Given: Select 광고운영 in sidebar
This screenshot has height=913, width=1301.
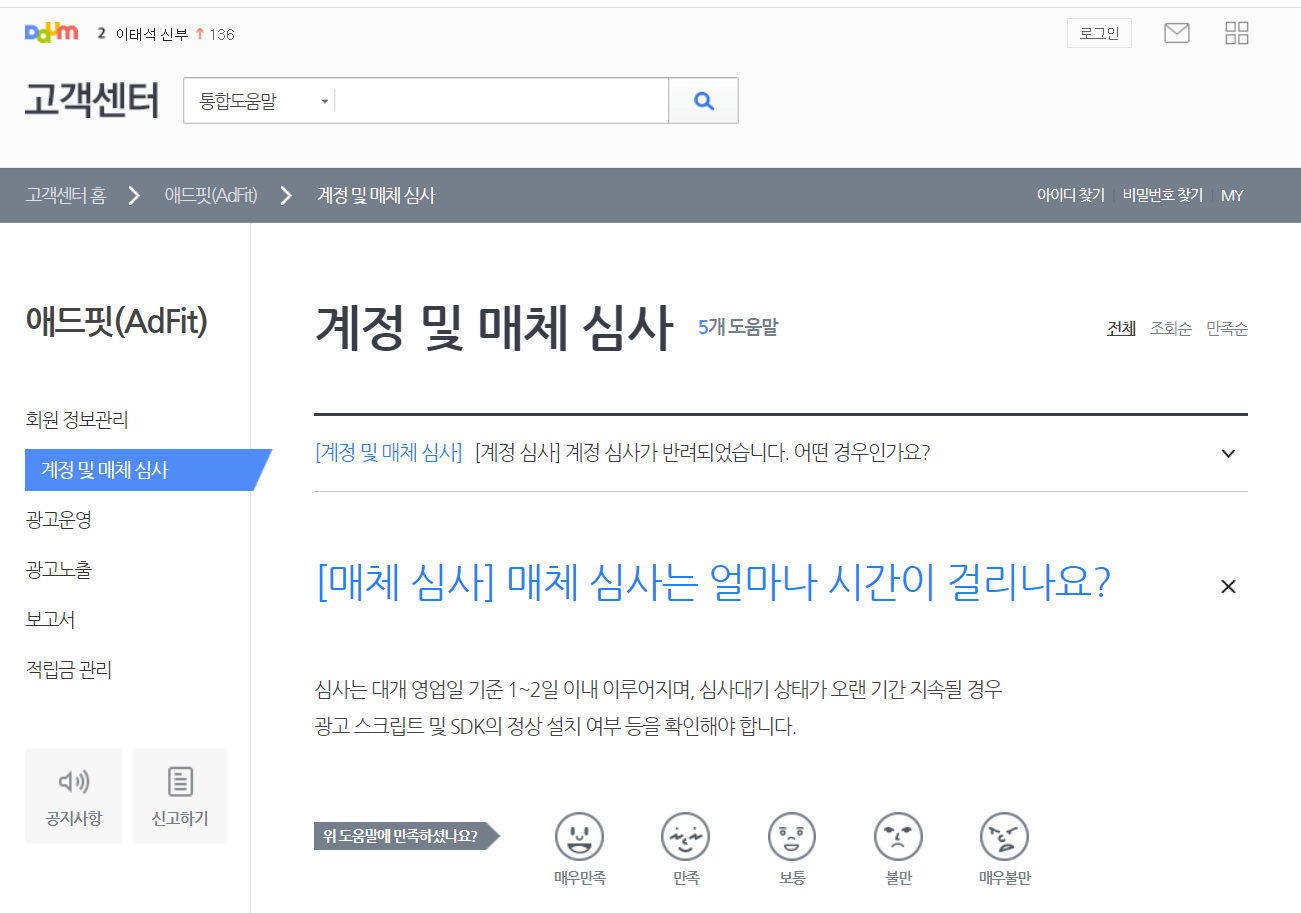Looking at the screenshot, I should point(59,520).
